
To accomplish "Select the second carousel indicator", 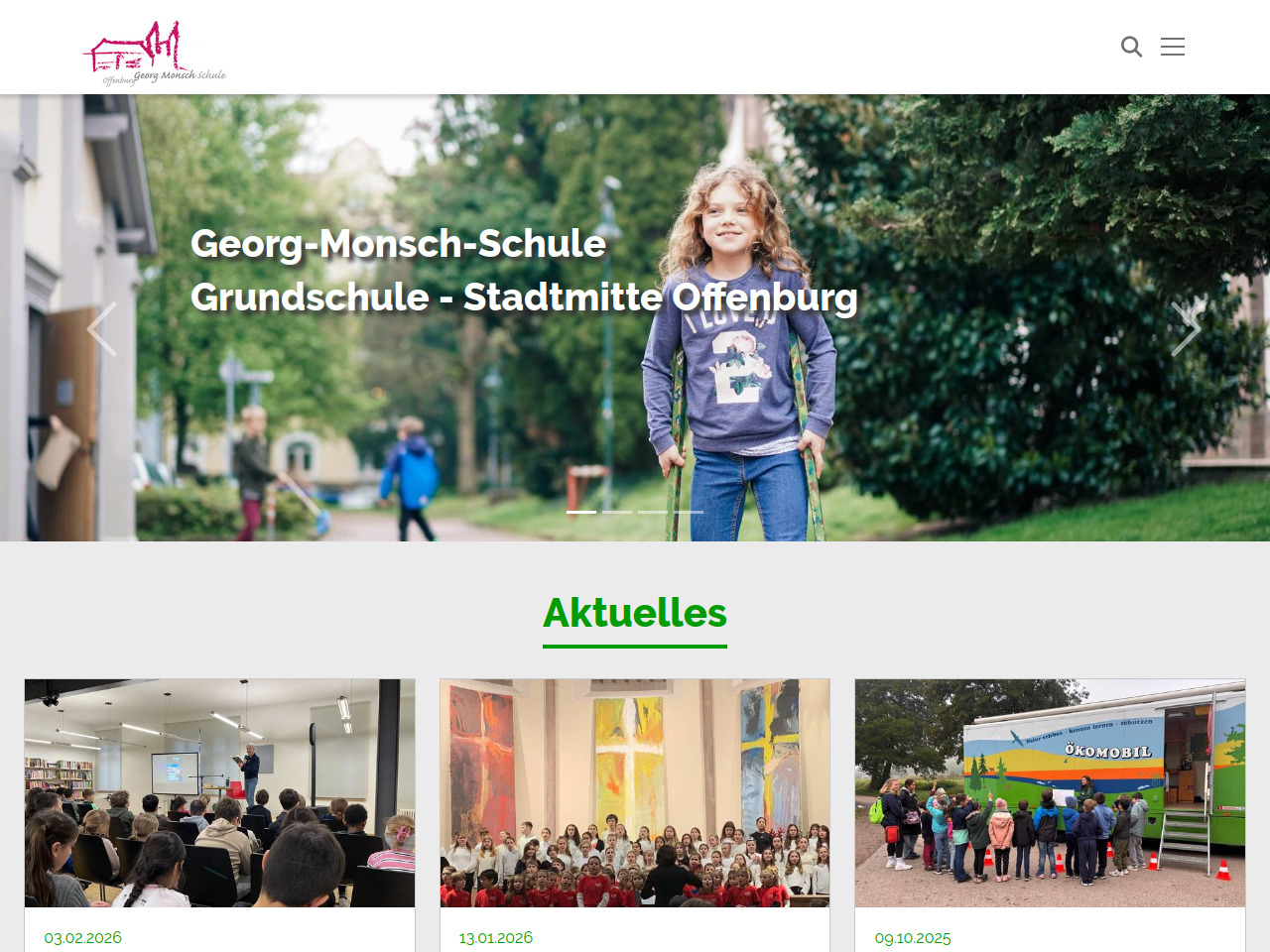I will [x=617, y=512].
